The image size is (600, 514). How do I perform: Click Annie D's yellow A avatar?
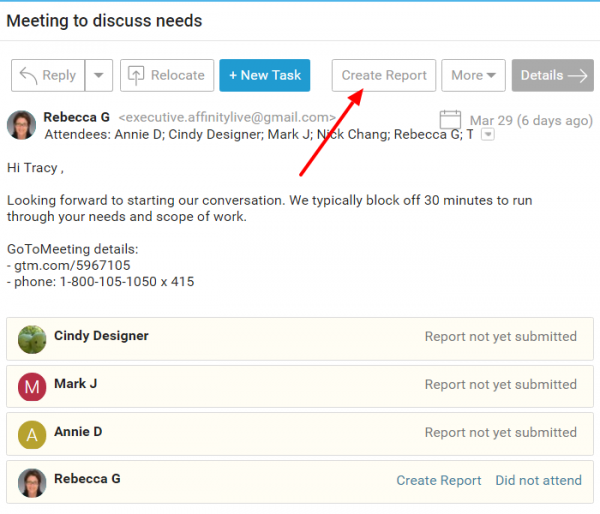click(33, 433)
